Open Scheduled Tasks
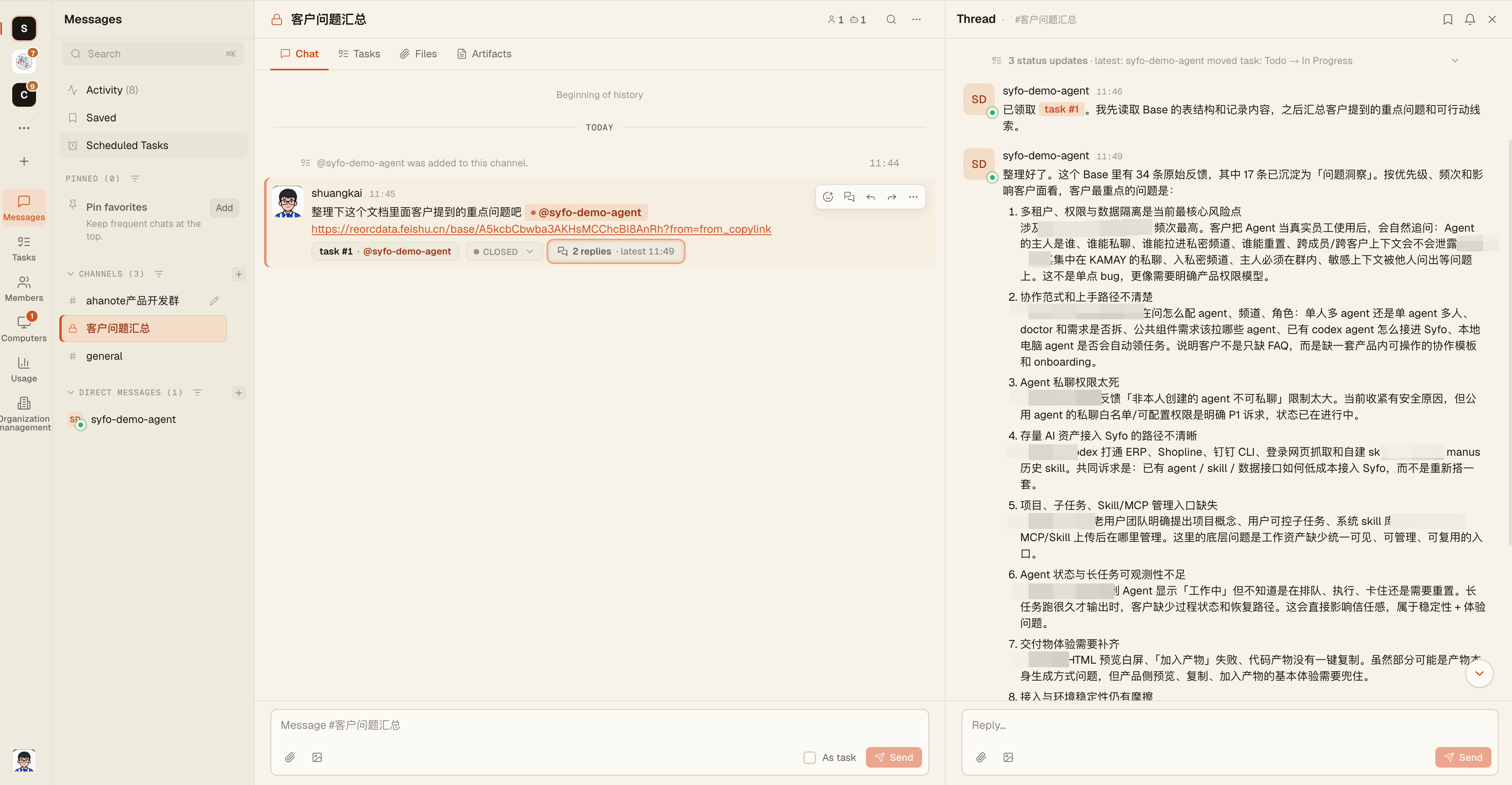This screenshot has width=1512, height=785. pyautogui.click(x=153, y=145)
